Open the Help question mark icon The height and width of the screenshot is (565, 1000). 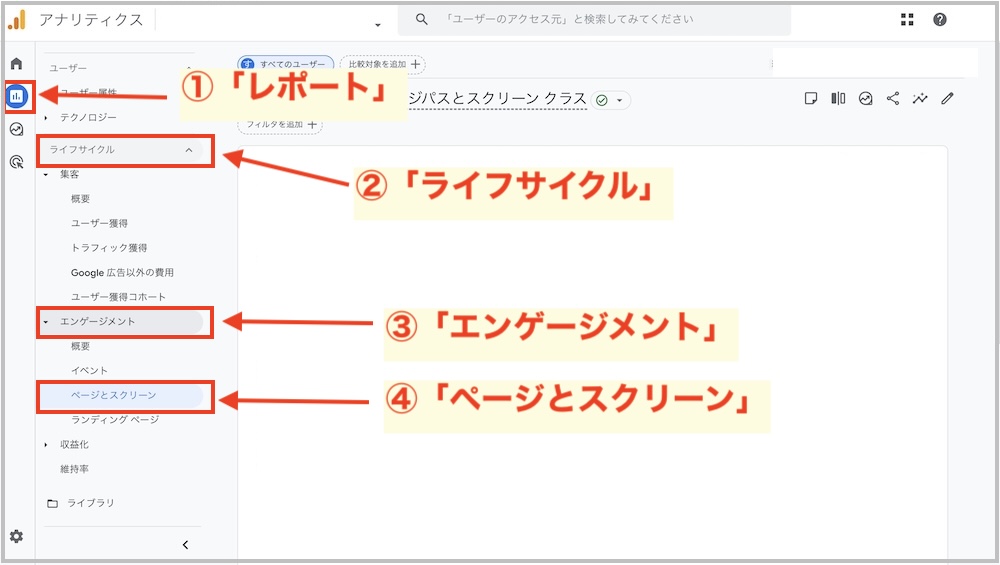tap(939, 20)
